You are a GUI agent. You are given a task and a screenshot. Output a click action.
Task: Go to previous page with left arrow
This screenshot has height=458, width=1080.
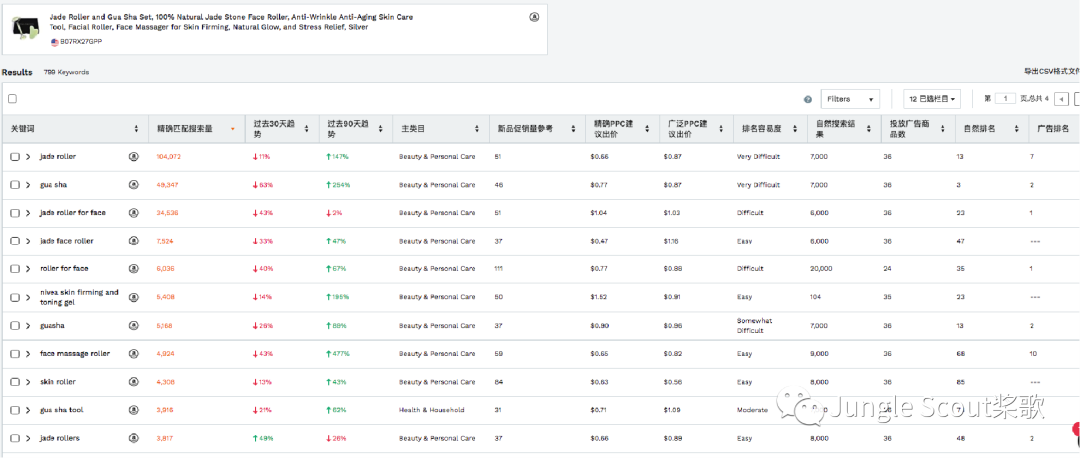(1062, 99)
